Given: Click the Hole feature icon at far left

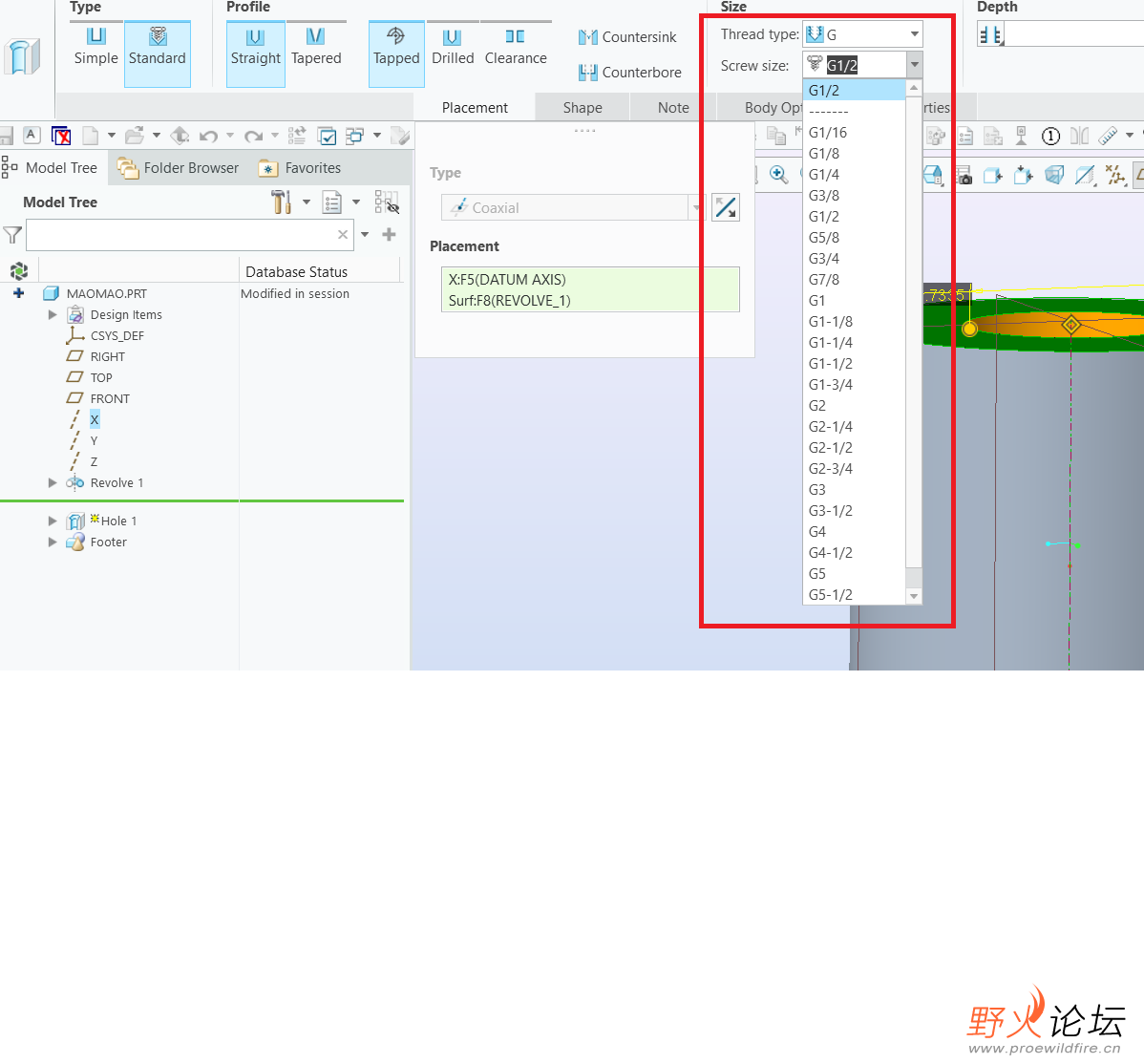Looking at the screenshot, I should pos(22,56).
